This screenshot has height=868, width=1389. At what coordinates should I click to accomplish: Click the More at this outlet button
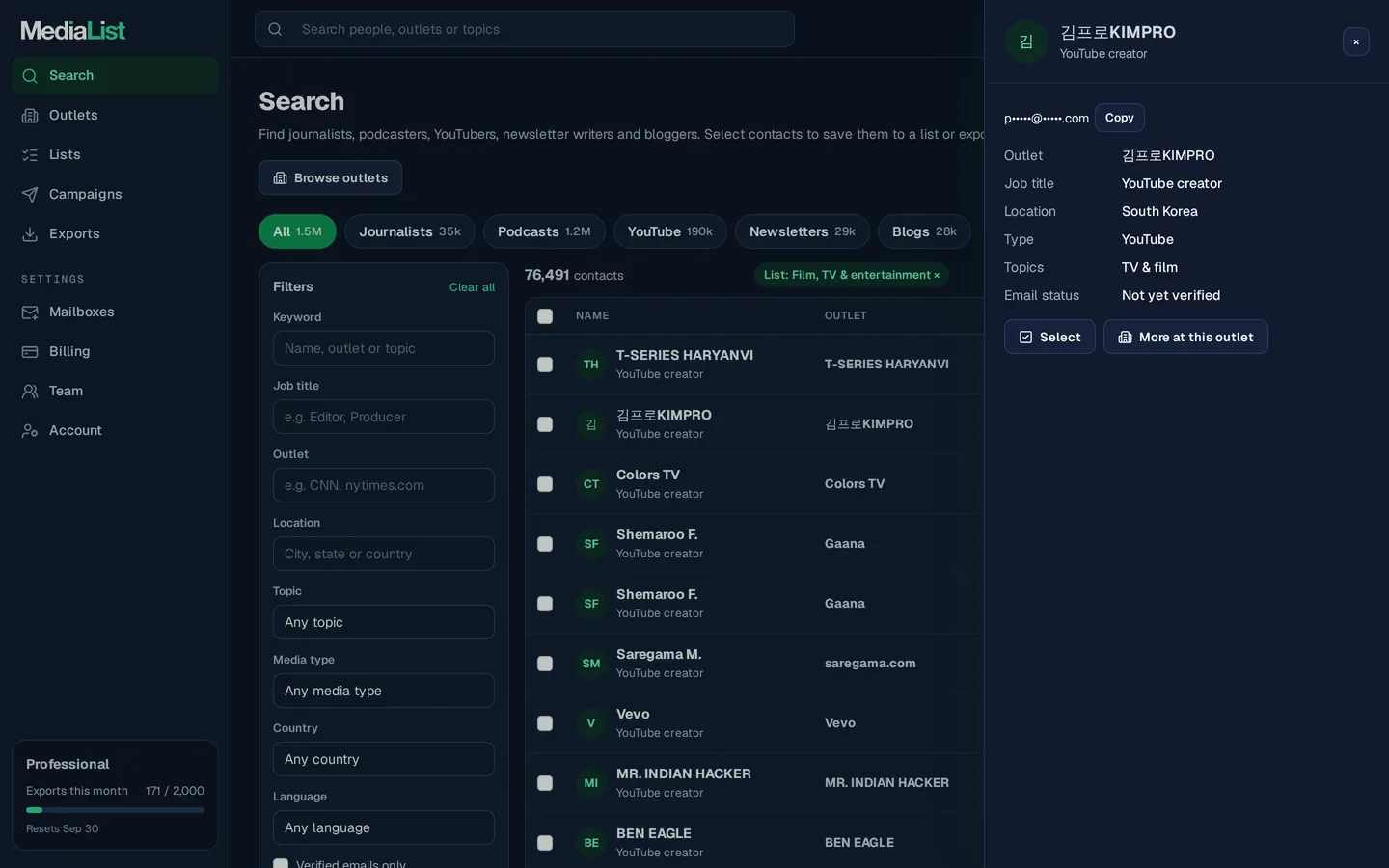point(1185,337)
